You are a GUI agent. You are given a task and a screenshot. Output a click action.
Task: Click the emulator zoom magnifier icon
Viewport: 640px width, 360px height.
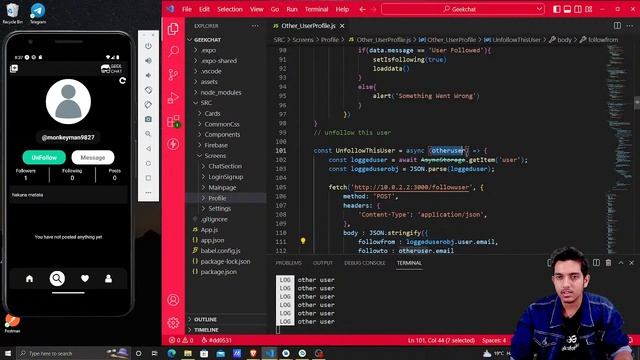(148, 134)
